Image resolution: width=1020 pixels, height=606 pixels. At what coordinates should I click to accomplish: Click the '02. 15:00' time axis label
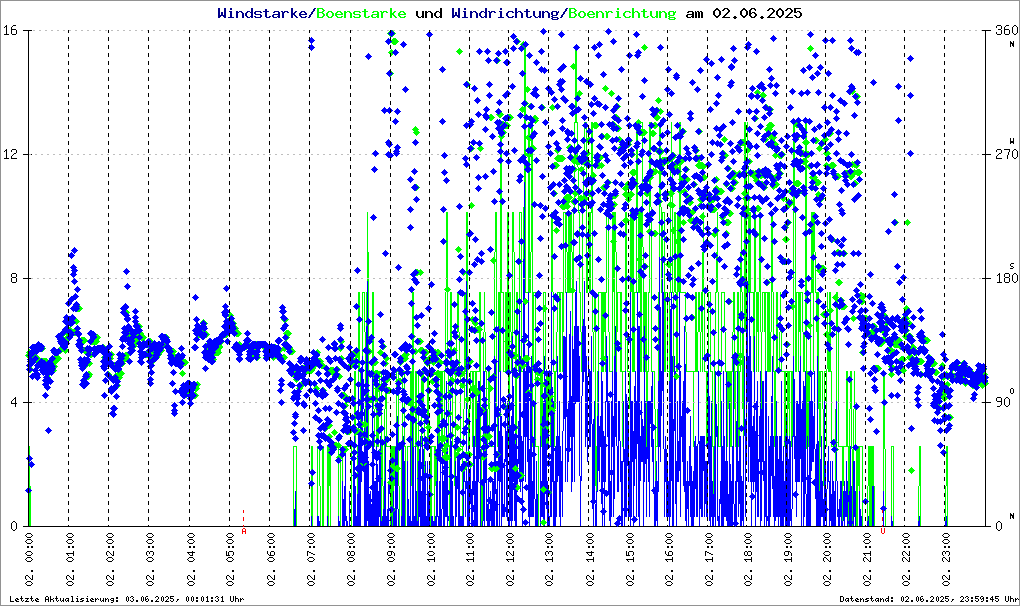point(629,559)
